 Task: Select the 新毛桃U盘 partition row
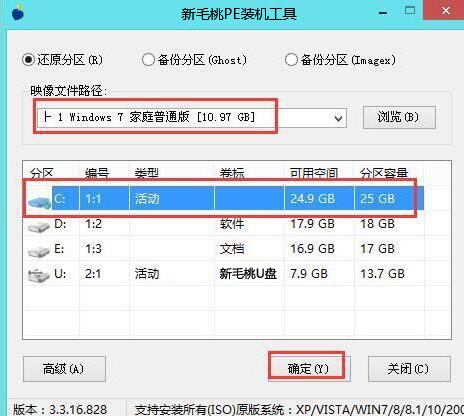(224, 274)
